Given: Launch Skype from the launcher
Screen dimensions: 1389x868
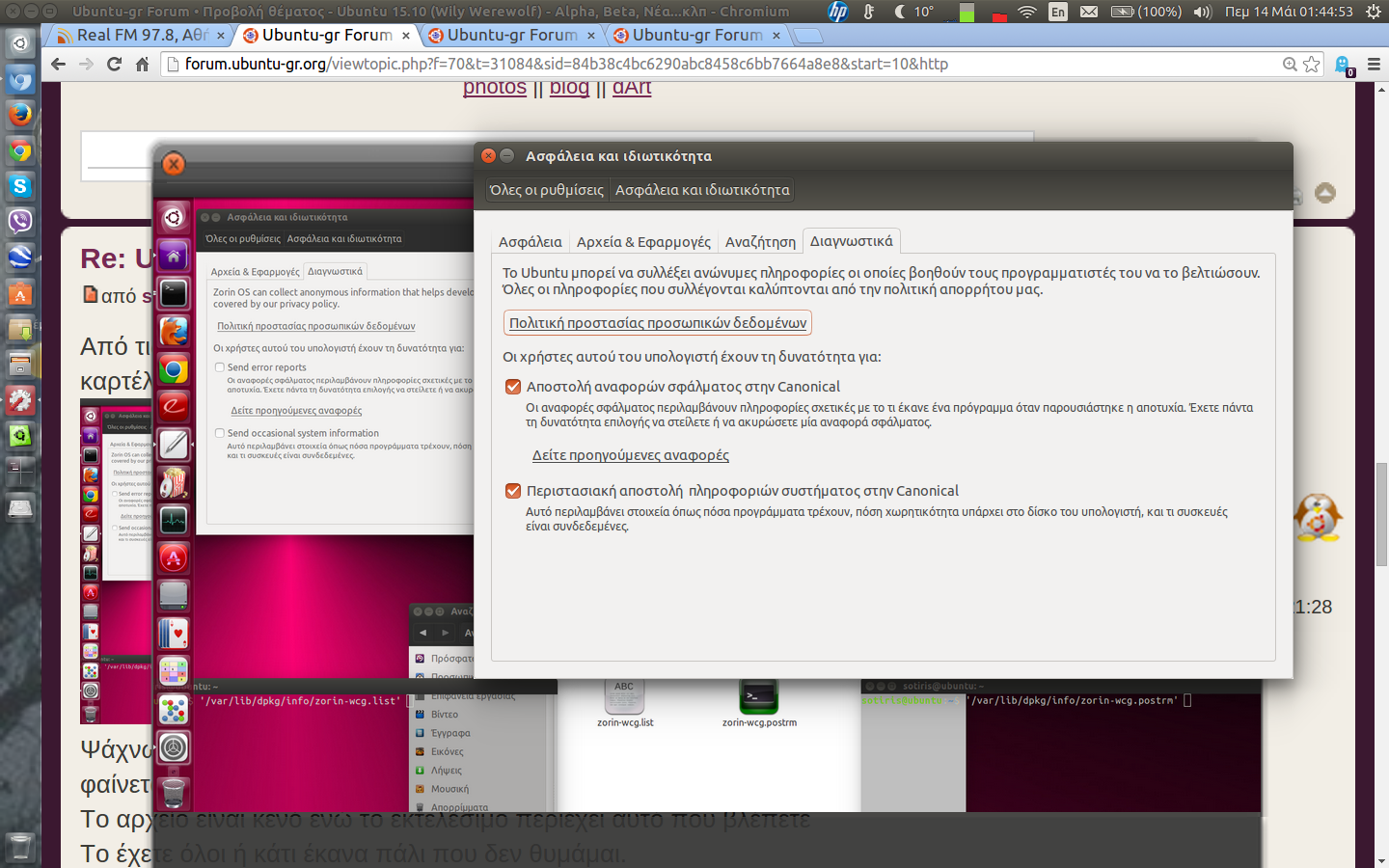Looking at the screenshot, I should pyautogui.click(x=20, y=186).
